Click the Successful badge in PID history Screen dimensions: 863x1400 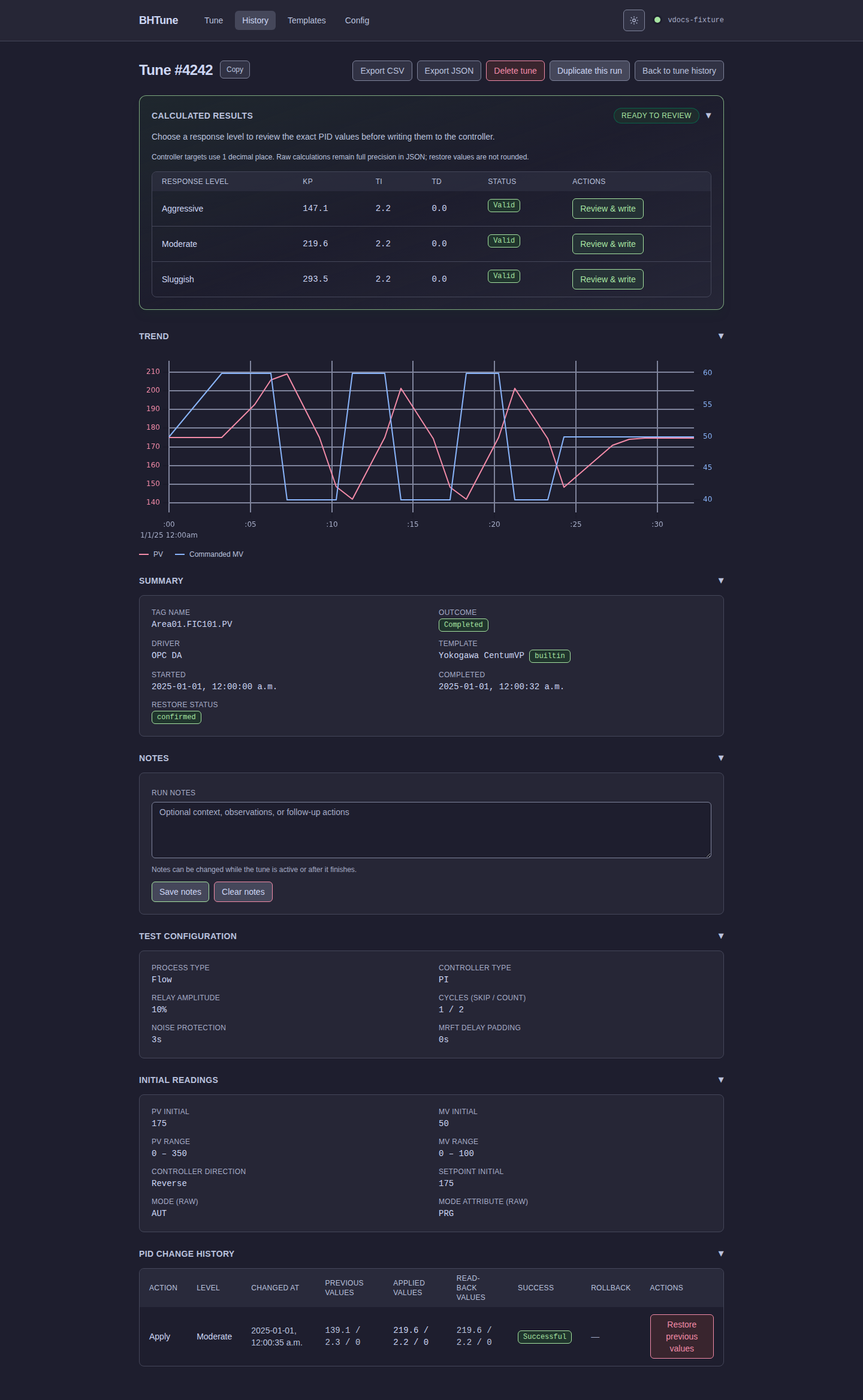pyautogui.click(x=545, y=1337)
